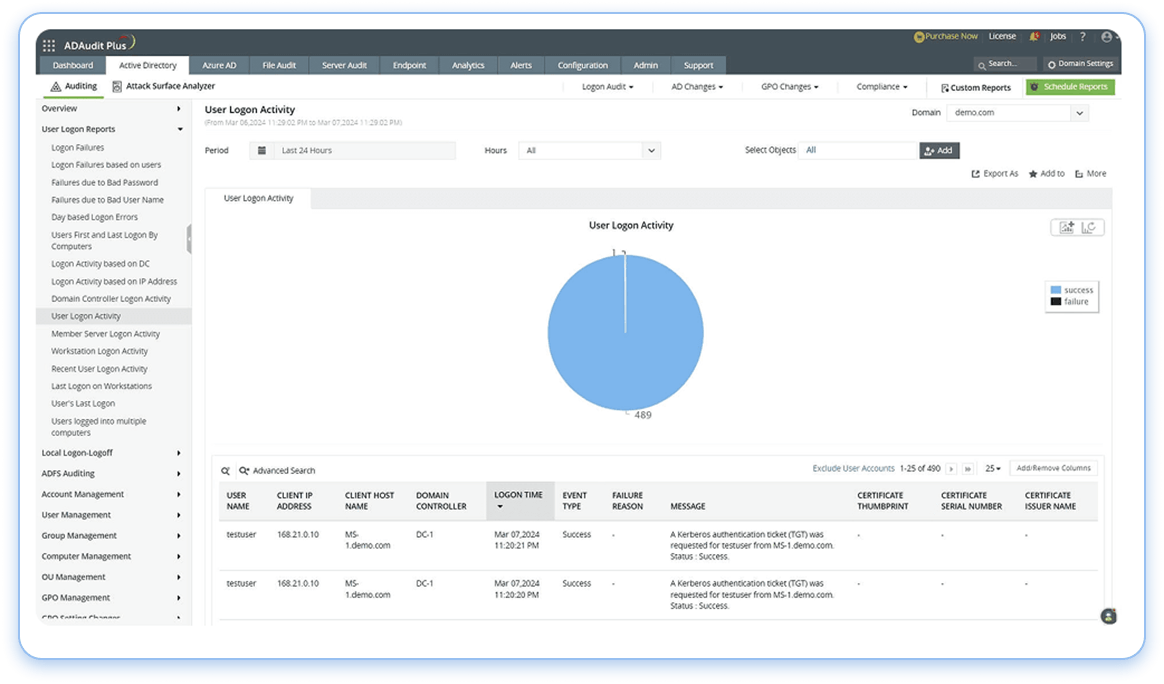The width and height of the screenshot is (1164, 684).
Task: Select Logon Failures report
Action: point(77,148)
